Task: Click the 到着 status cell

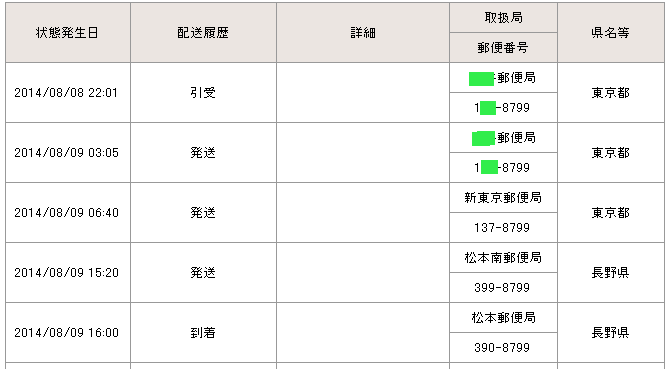Action: 203,332
